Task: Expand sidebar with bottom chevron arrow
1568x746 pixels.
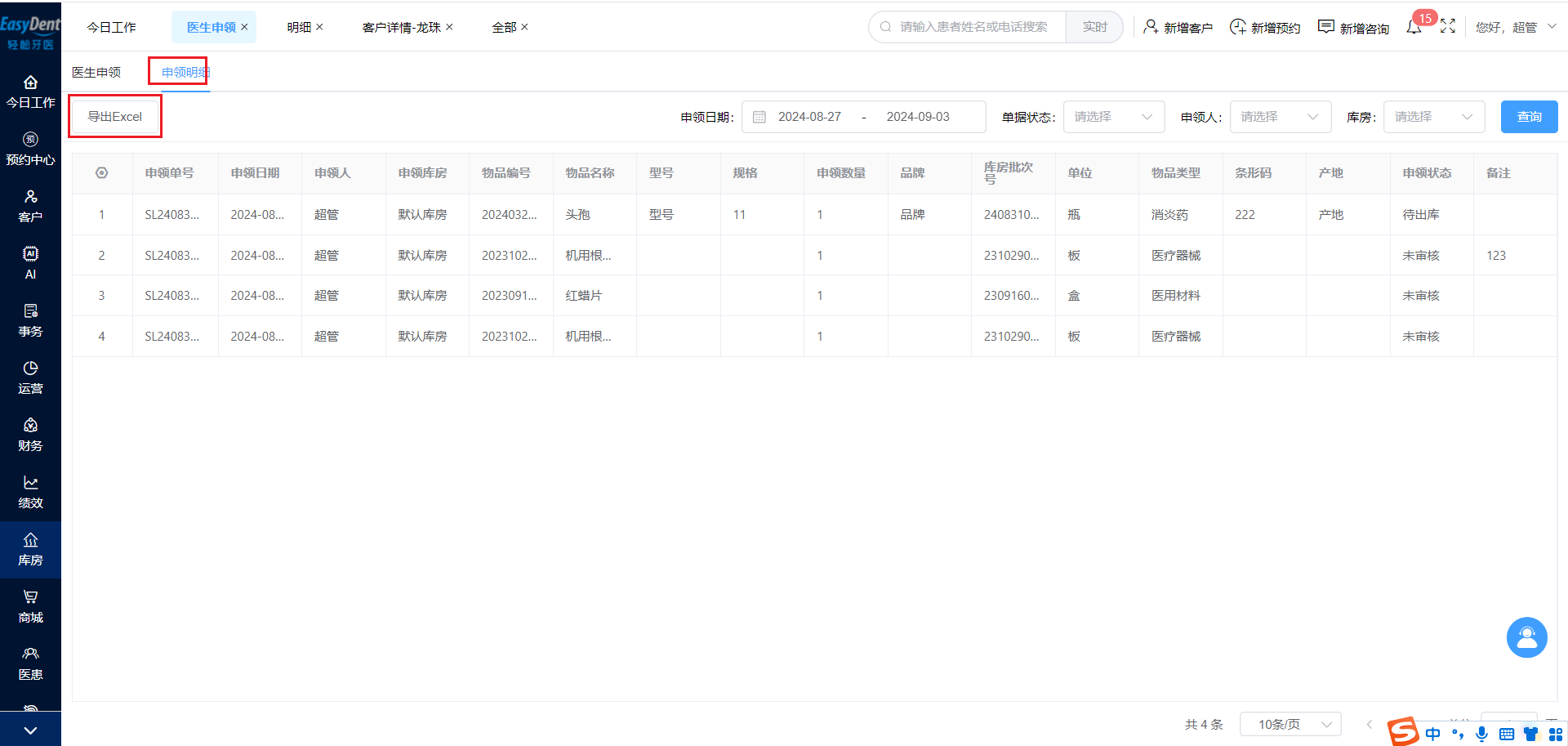Action: tap(30, 730)
